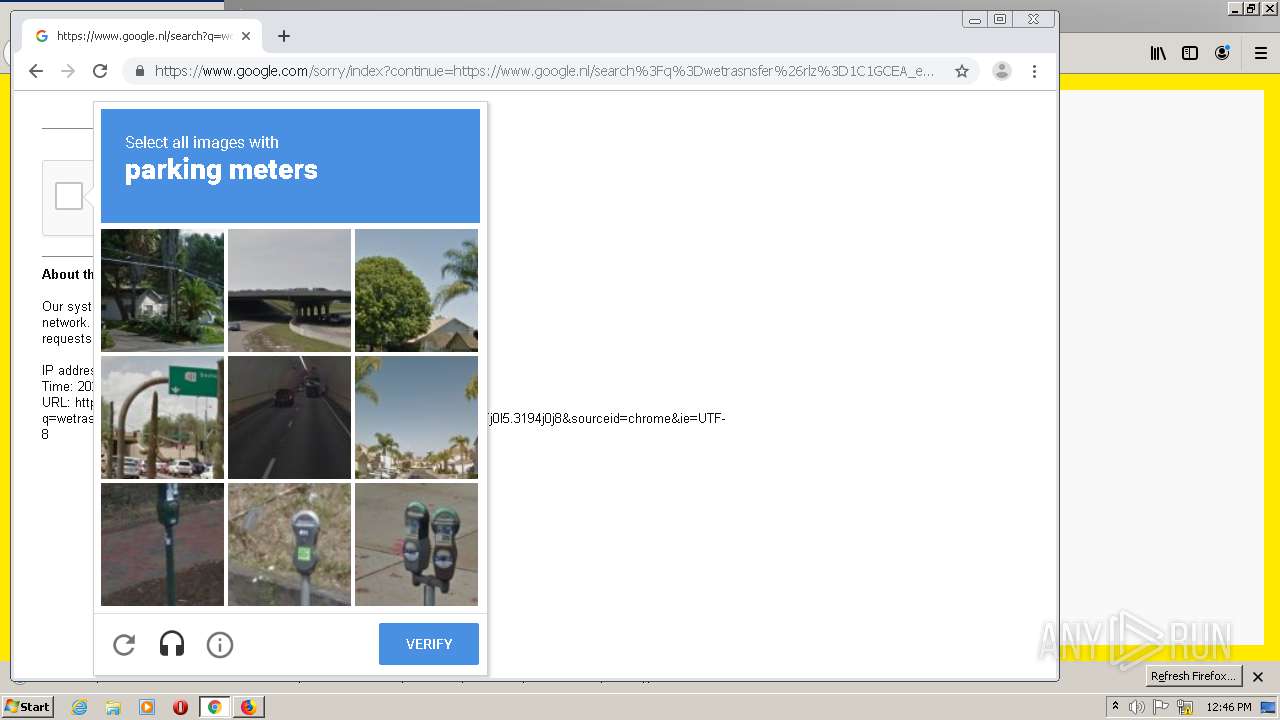Reload the Chrome page
The image size is (1280, 720).
pyautogui.click(x=100, y=71)
